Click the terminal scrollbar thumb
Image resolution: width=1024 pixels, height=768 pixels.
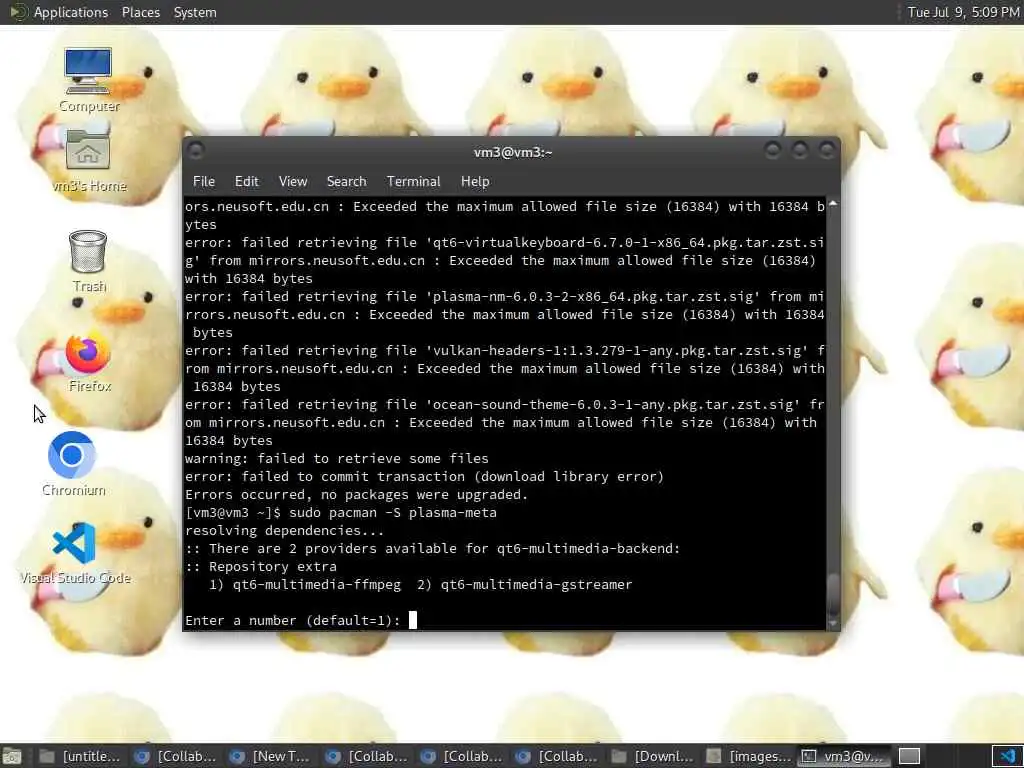coord(833,594)
